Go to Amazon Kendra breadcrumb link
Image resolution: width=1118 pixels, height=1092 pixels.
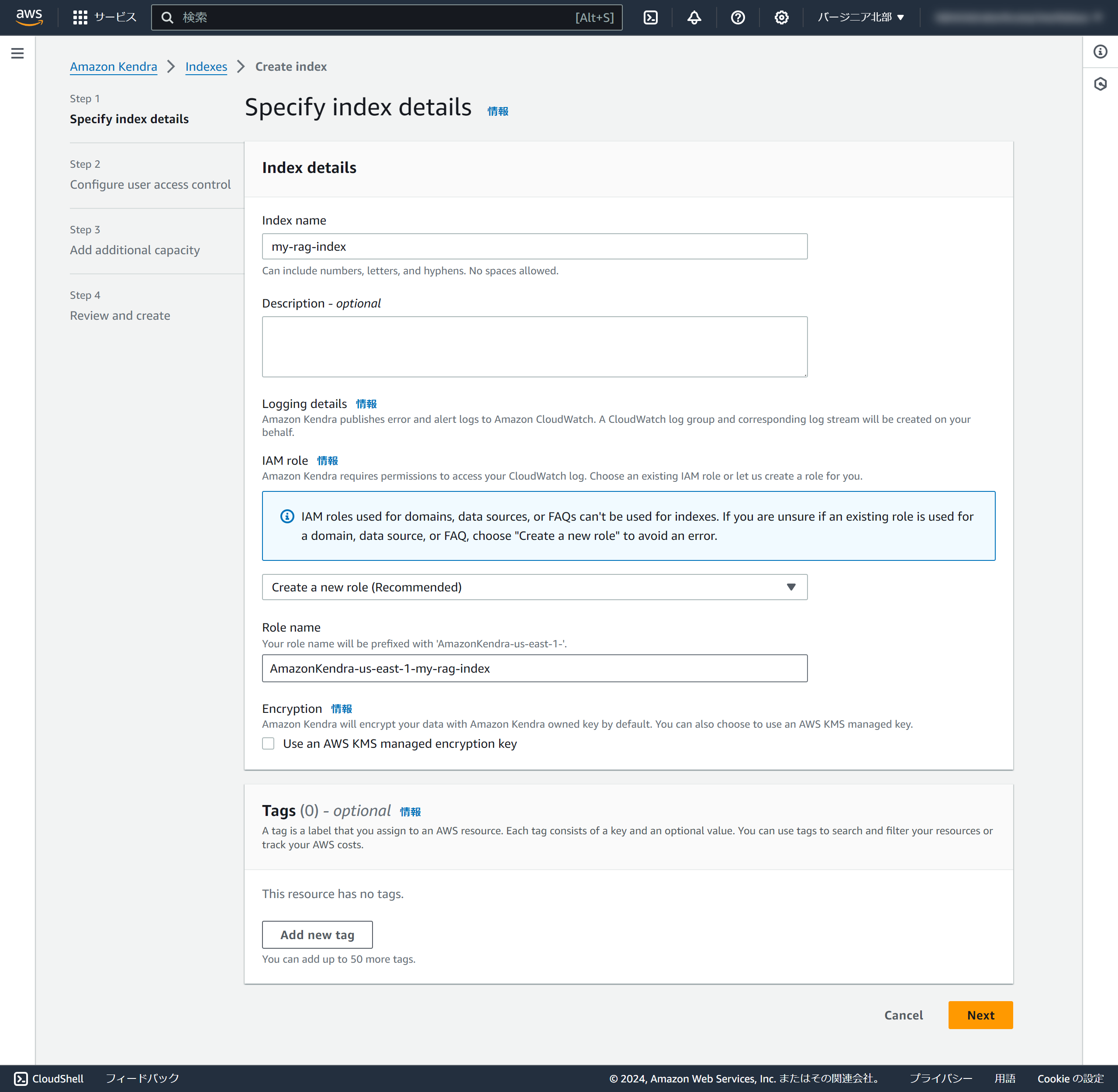[114, 66]
